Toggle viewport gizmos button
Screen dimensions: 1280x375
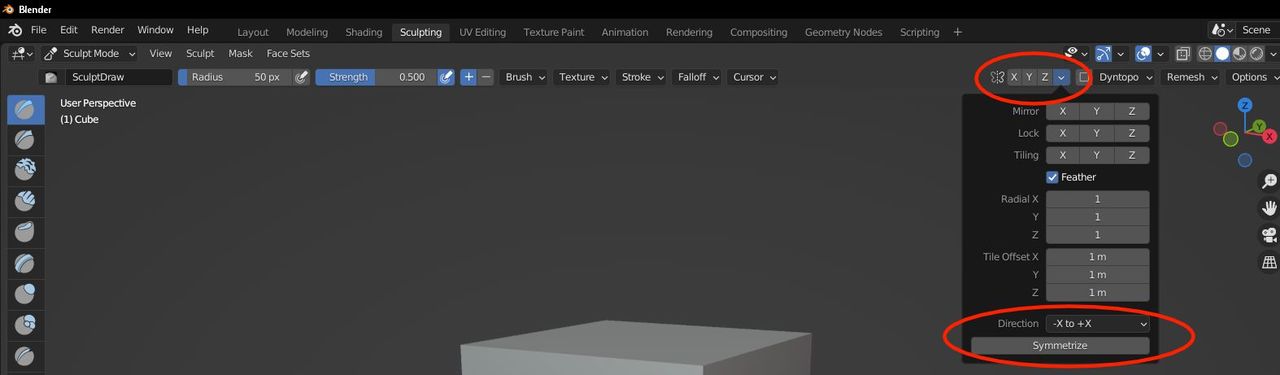pos(1103,54)
